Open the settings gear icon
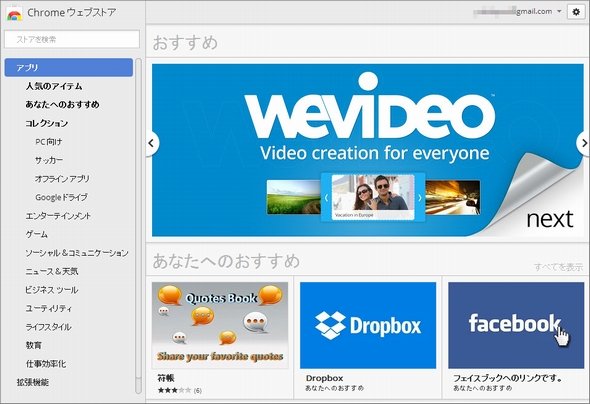The width and height of the screenshot is (590, 404). point(576,12)
